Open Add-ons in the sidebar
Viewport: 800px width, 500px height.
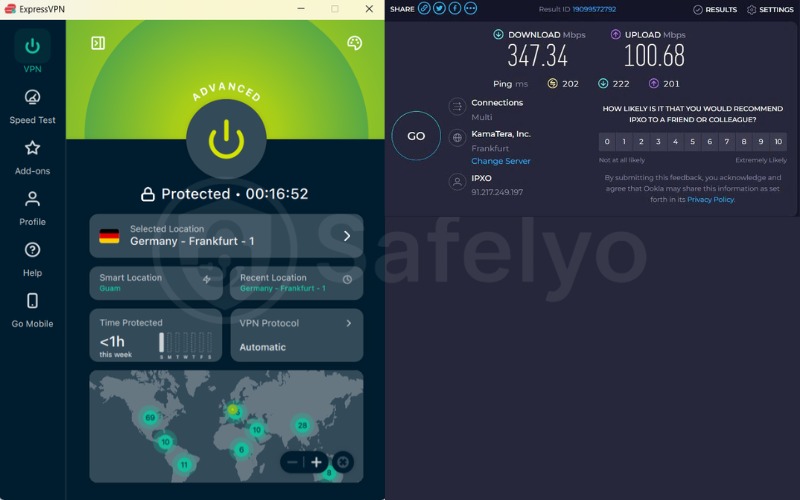(32, 157)
